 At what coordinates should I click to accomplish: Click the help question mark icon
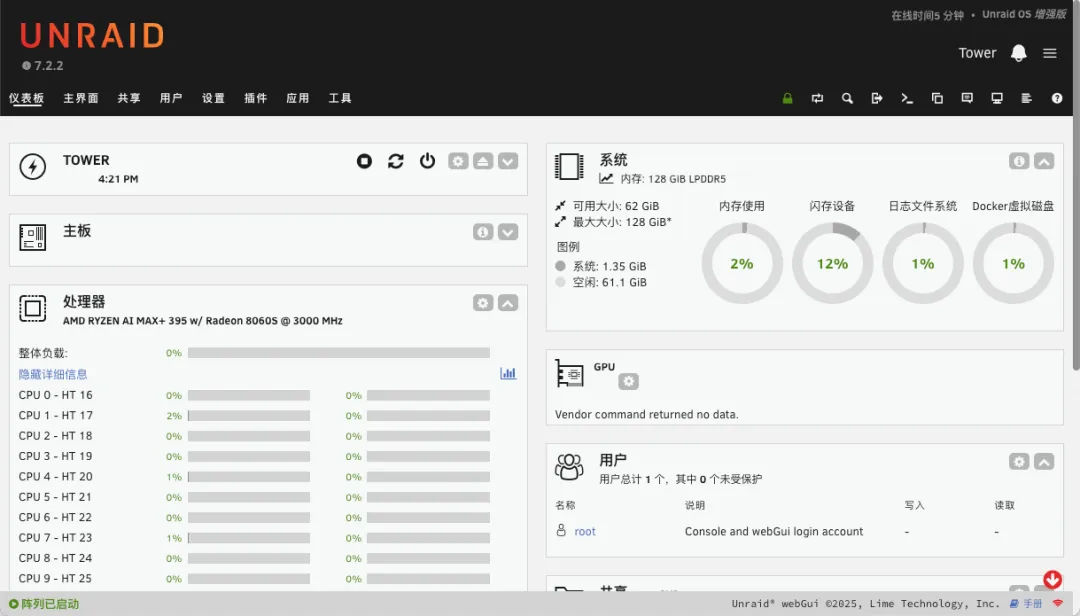(1057, 98)
